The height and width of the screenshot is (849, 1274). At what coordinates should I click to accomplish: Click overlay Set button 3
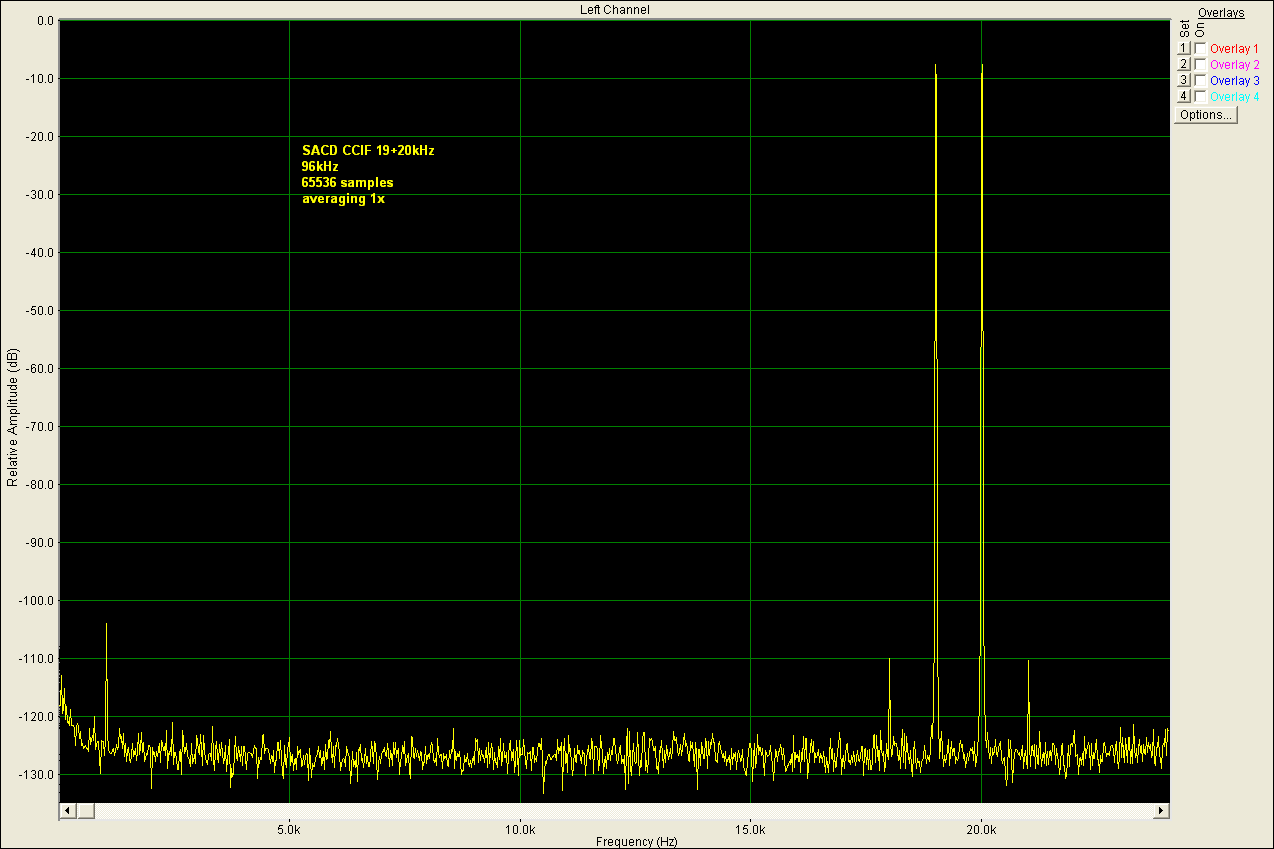(1183, 80)
